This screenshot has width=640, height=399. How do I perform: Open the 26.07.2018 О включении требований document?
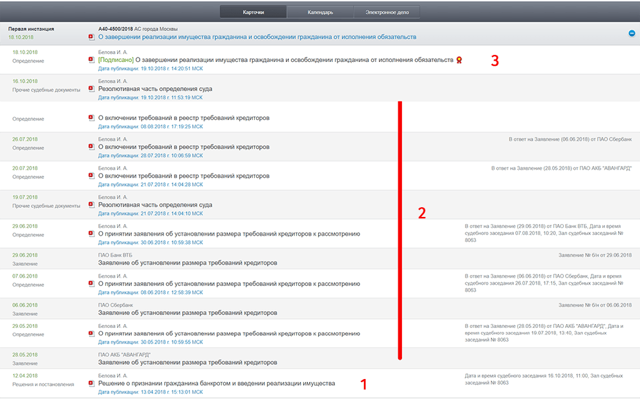(184, 147)
